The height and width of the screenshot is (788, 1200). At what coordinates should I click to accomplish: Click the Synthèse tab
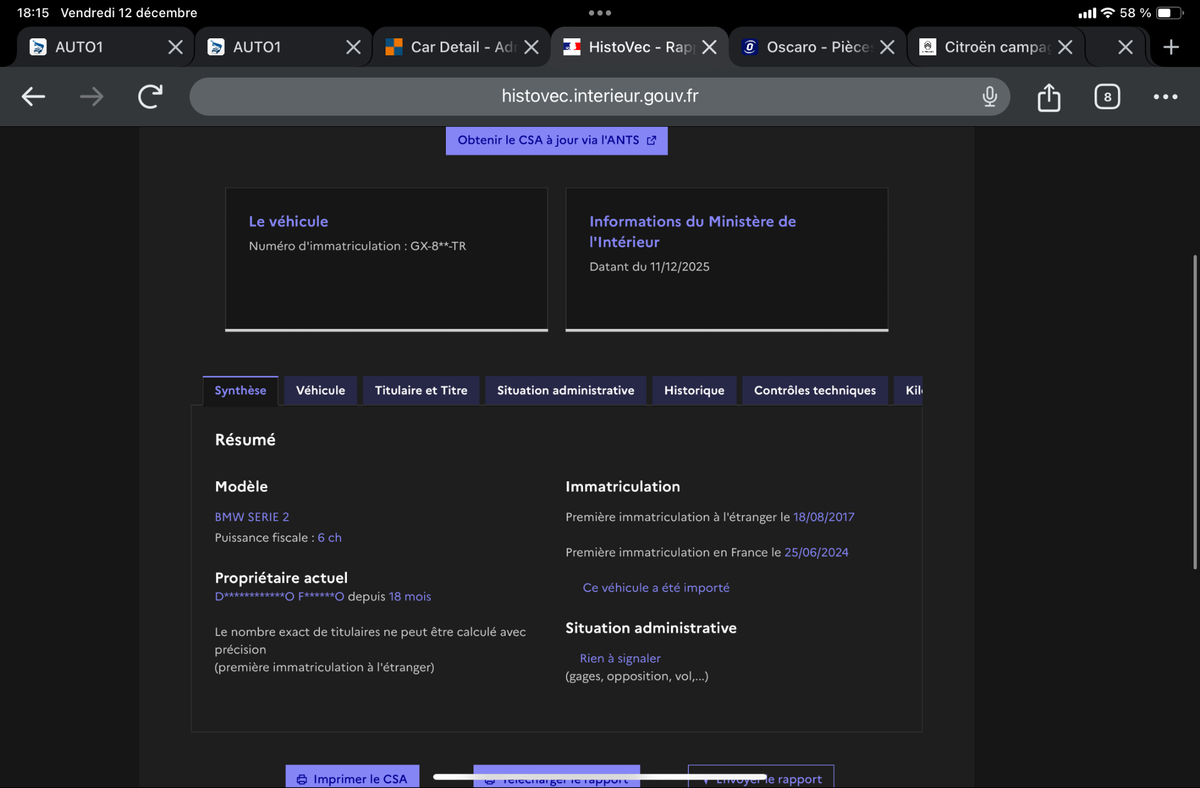click(x=240, y=390)
